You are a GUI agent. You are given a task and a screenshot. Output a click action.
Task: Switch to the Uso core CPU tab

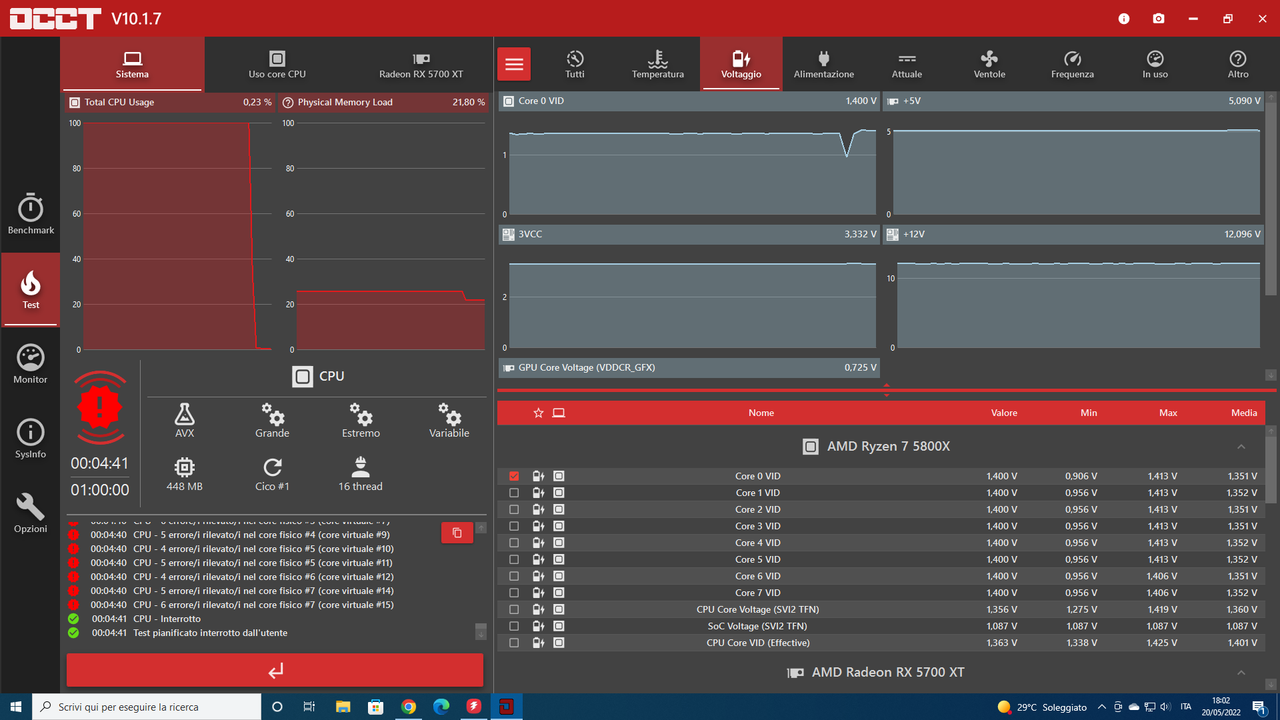click(277, 65)
